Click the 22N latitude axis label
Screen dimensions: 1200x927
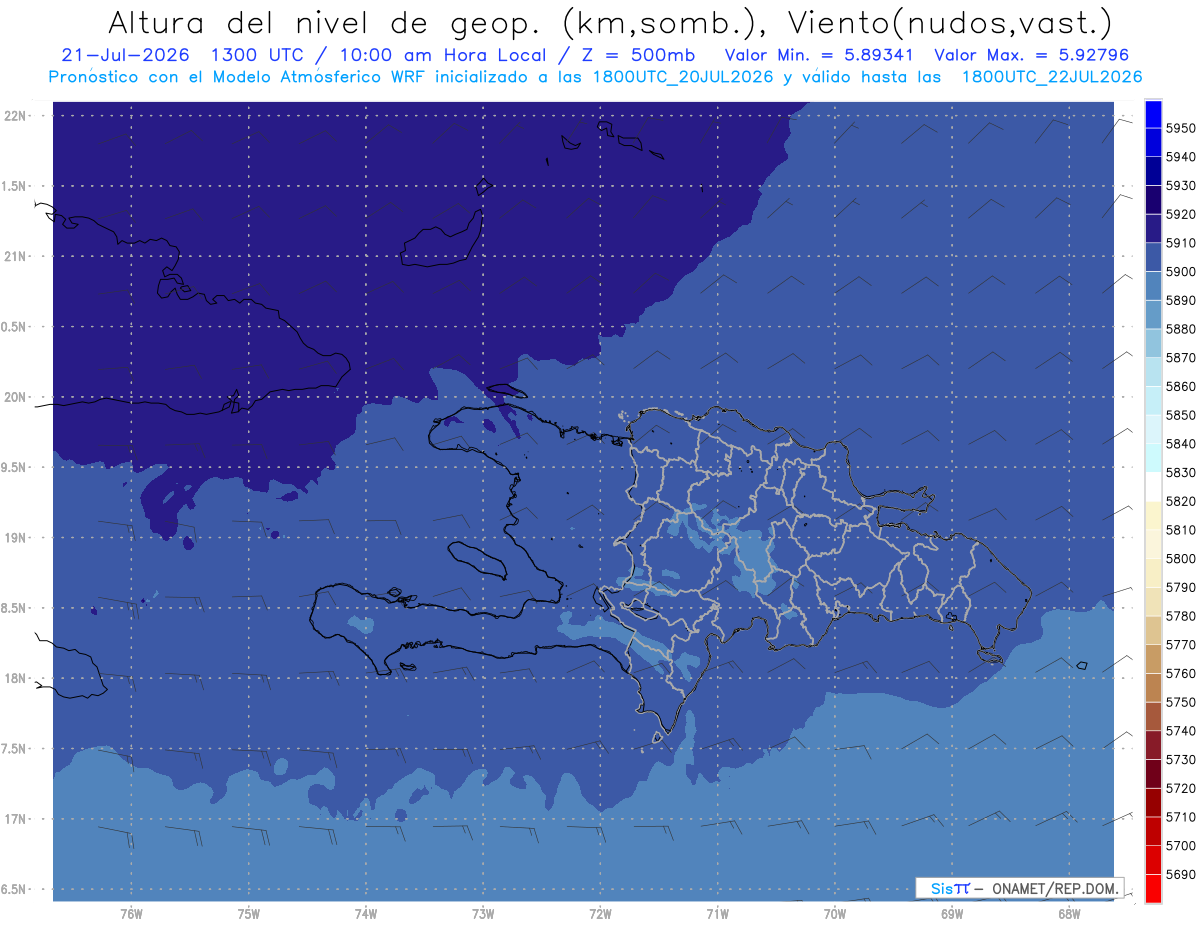[x=16, y=115]
